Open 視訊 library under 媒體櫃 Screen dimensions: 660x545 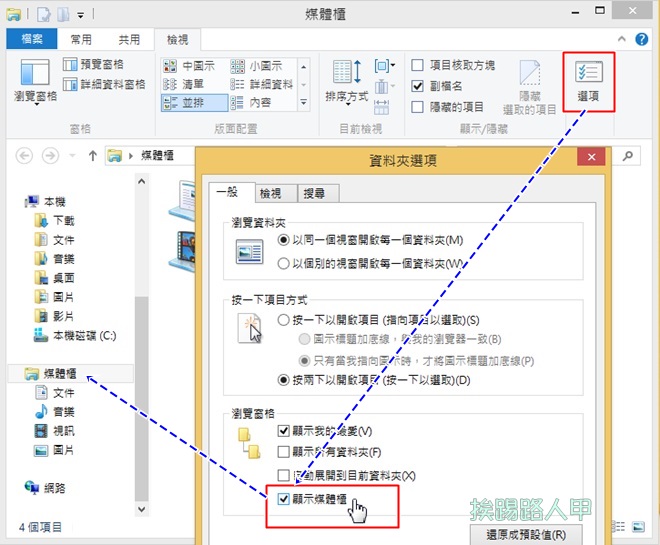(63, 430)
